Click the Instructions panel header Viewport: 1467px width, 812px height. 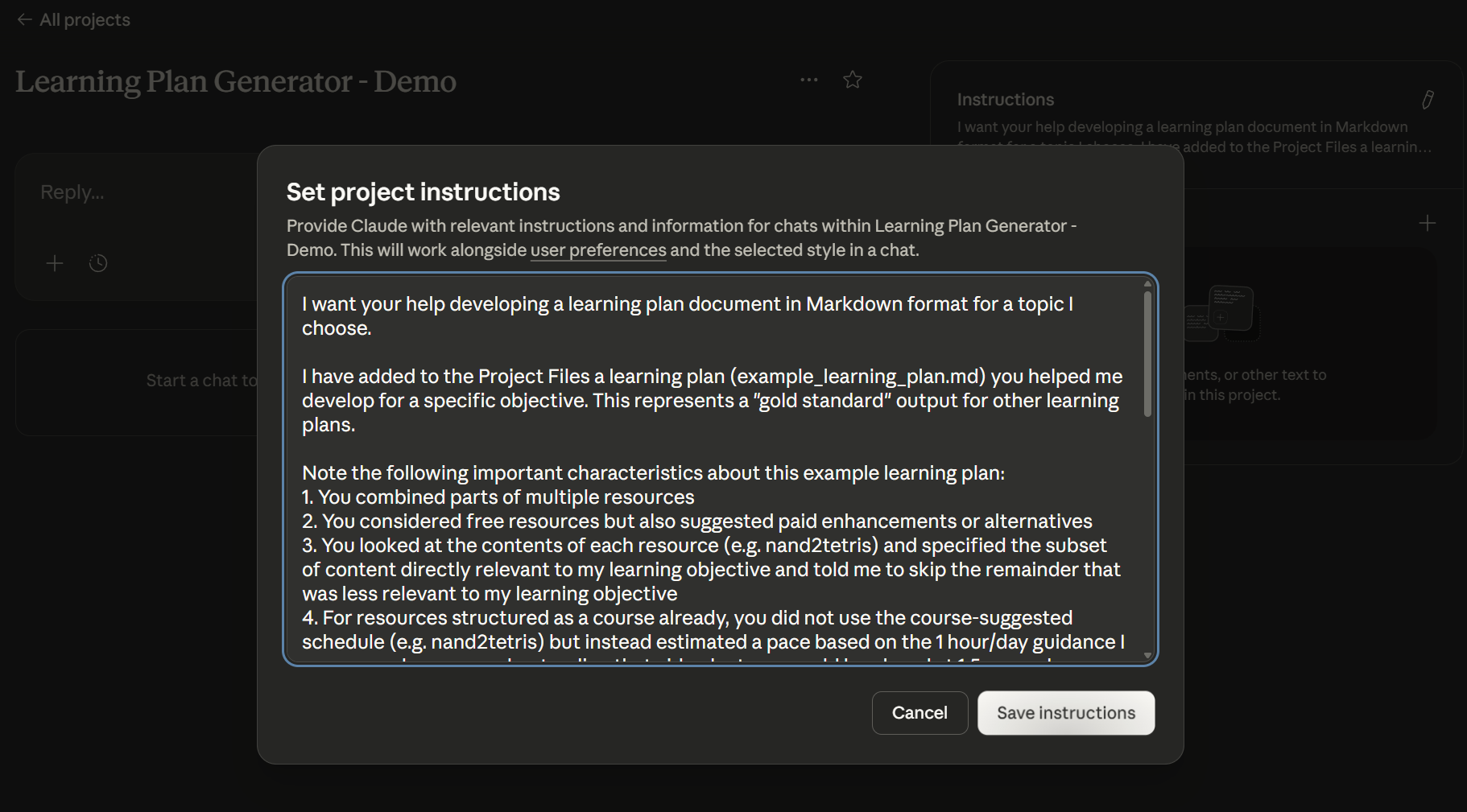coord(1005,99)
